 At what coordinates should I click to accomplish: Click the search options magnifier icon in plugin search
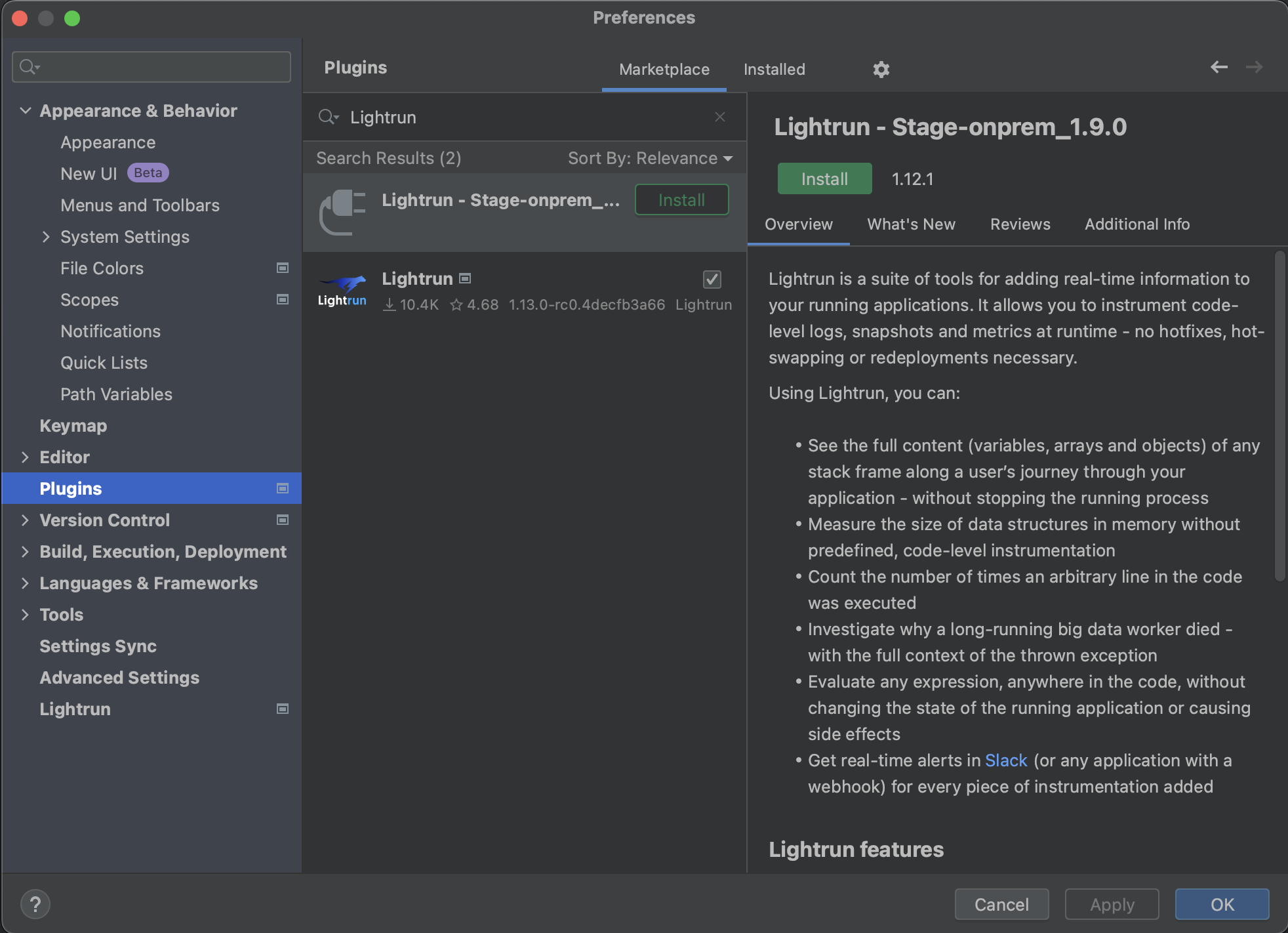tap(328, 117)
